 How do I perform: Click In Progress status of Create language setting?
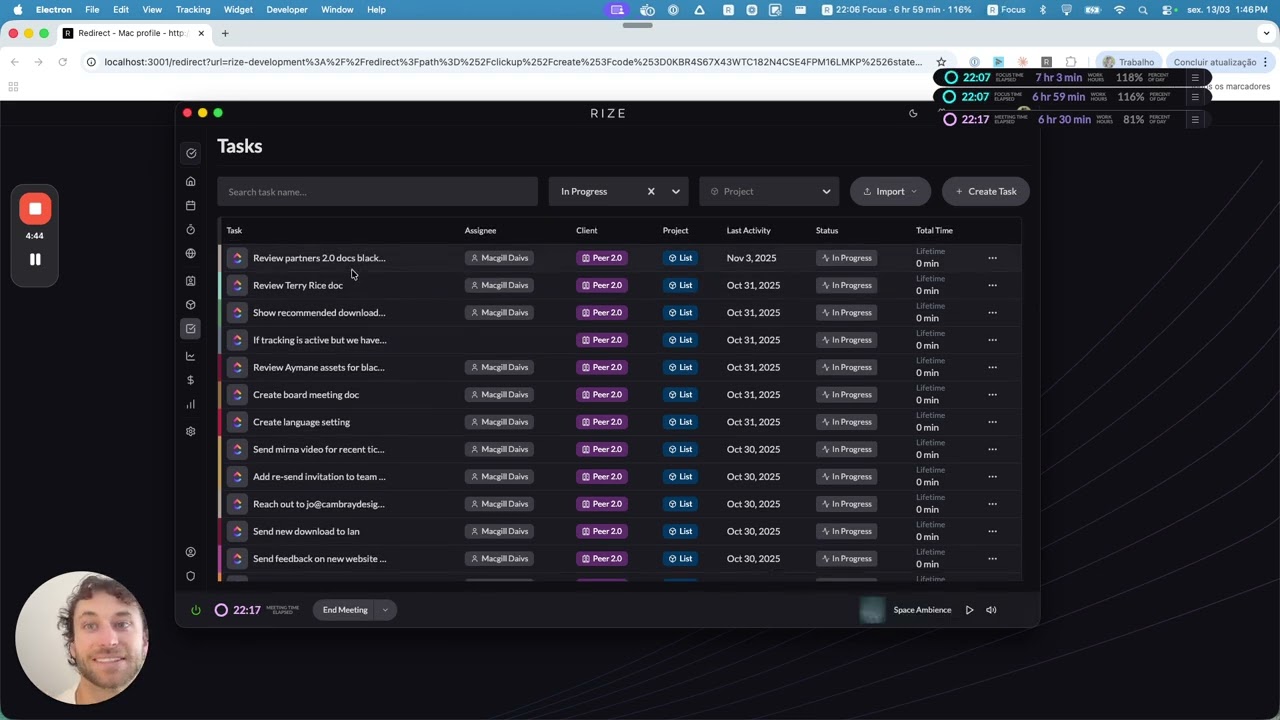(846, 422)
